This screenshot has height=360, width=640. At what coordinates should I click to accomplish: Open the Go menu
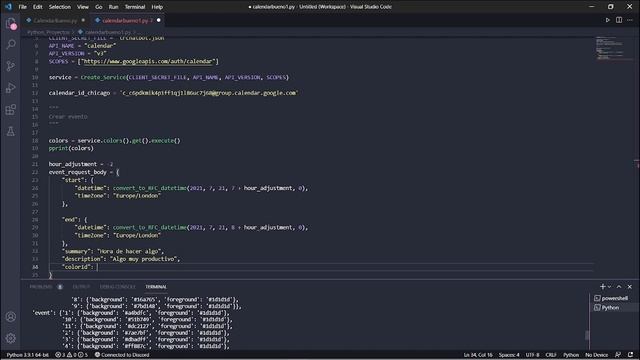tap(99, 7)
